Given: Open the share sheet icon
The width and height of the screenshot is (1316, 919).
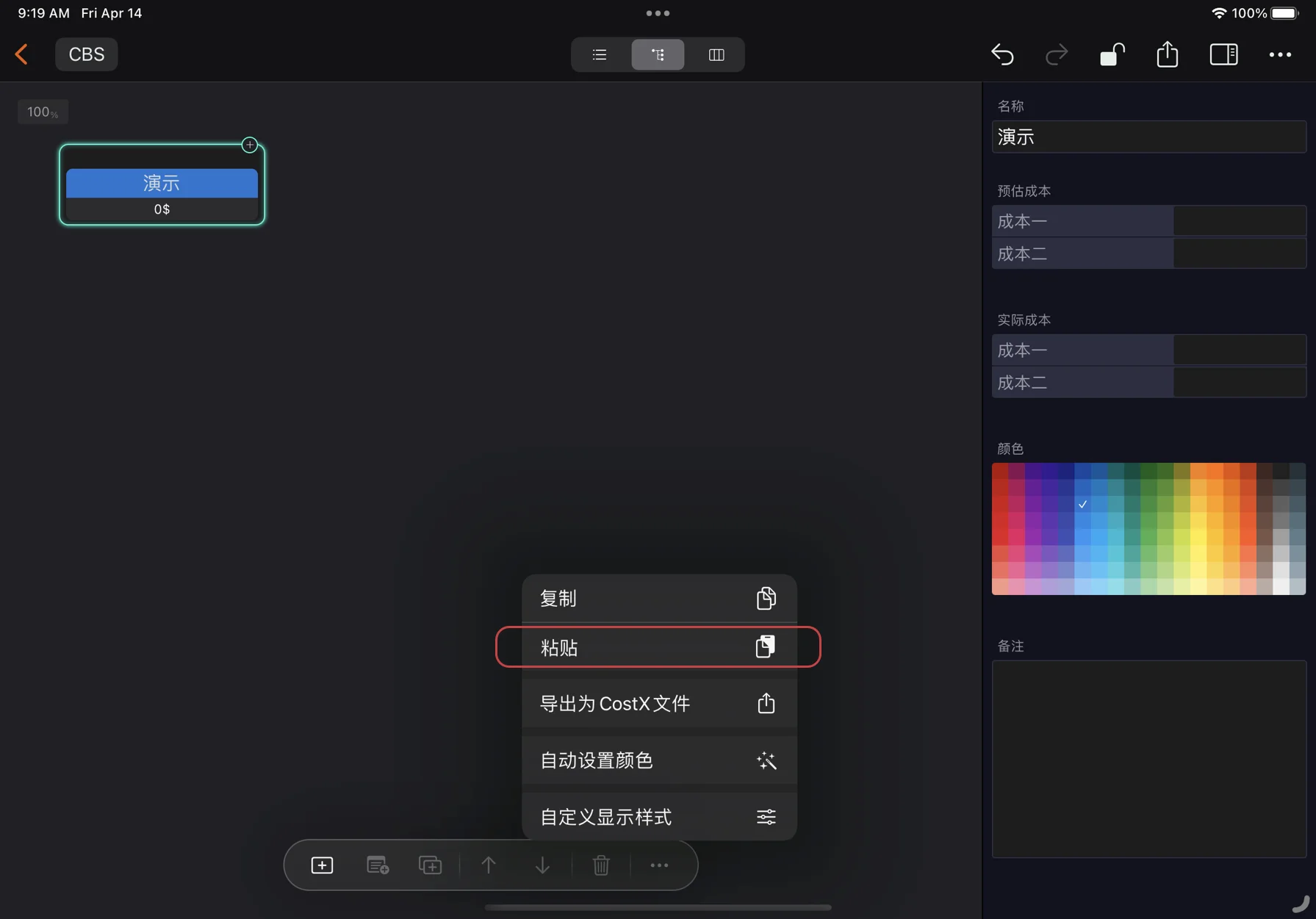Looking at the screenshot, I should click(1167, 54).
